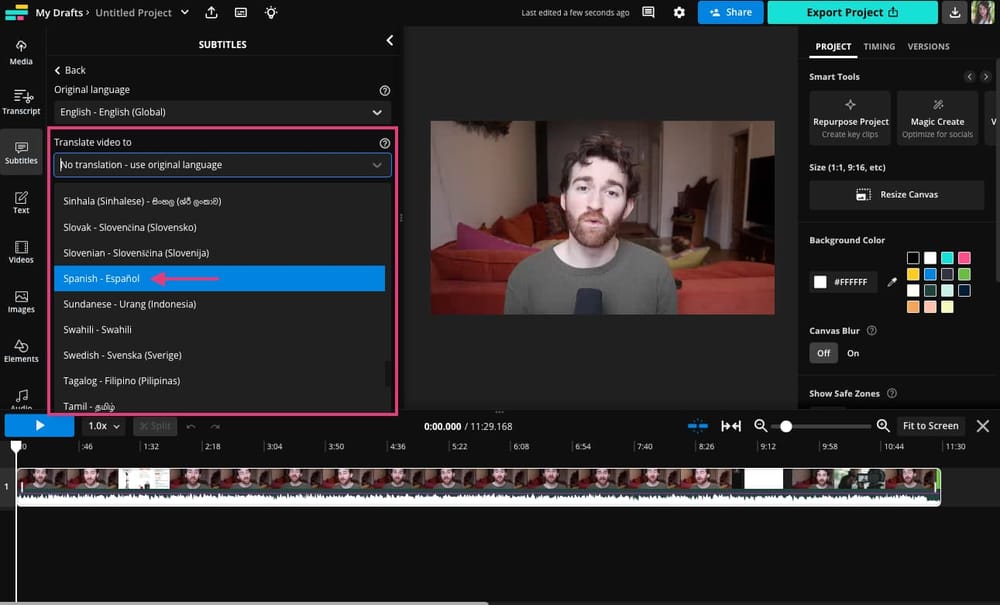Open the Audio panel
The width and height of the screenshot is (1000, 605).
pyautogui.click(x=20, y=400)
